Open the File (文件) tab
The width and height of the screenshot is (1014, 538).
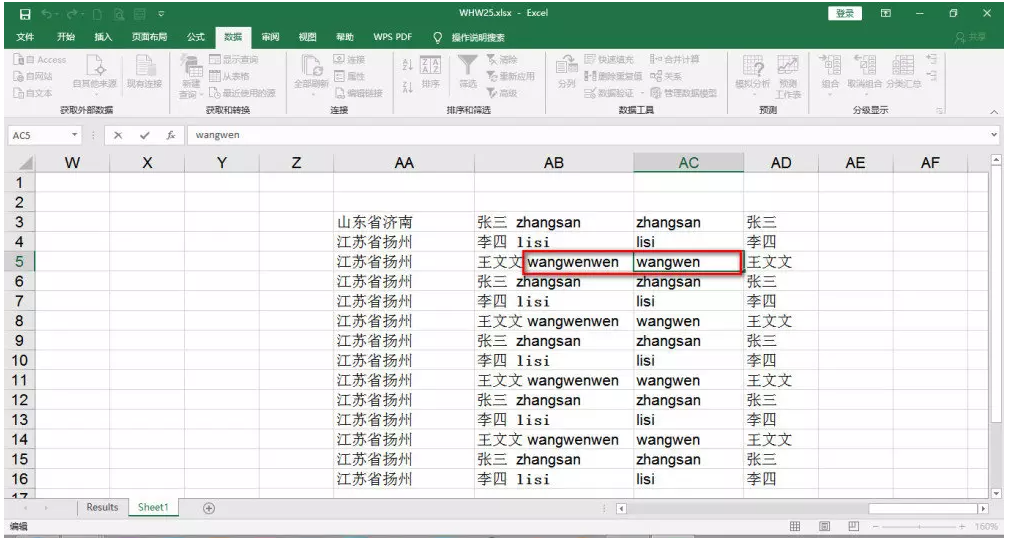point(25,37)
